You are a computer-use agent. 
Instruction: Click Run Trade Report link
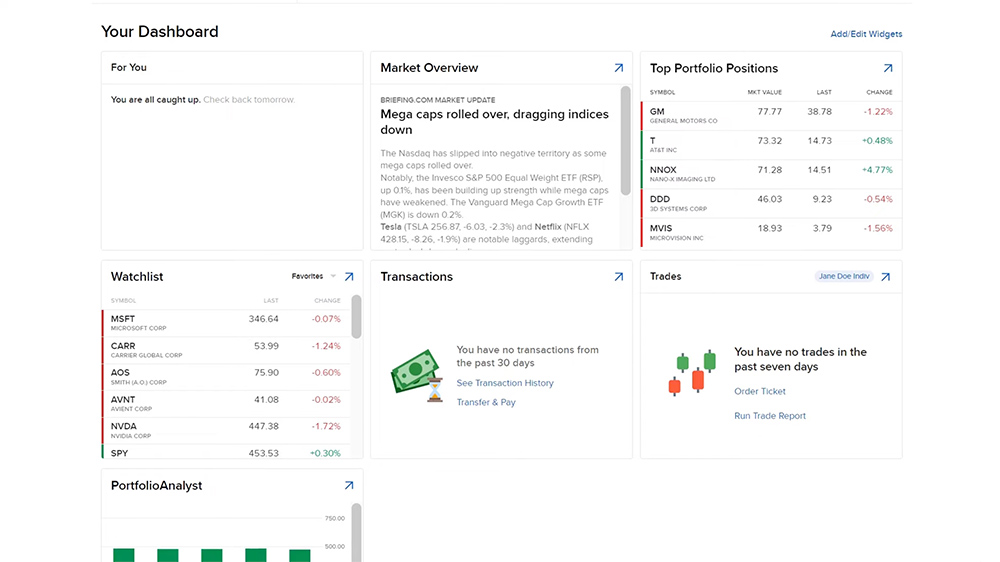[769, 416]
